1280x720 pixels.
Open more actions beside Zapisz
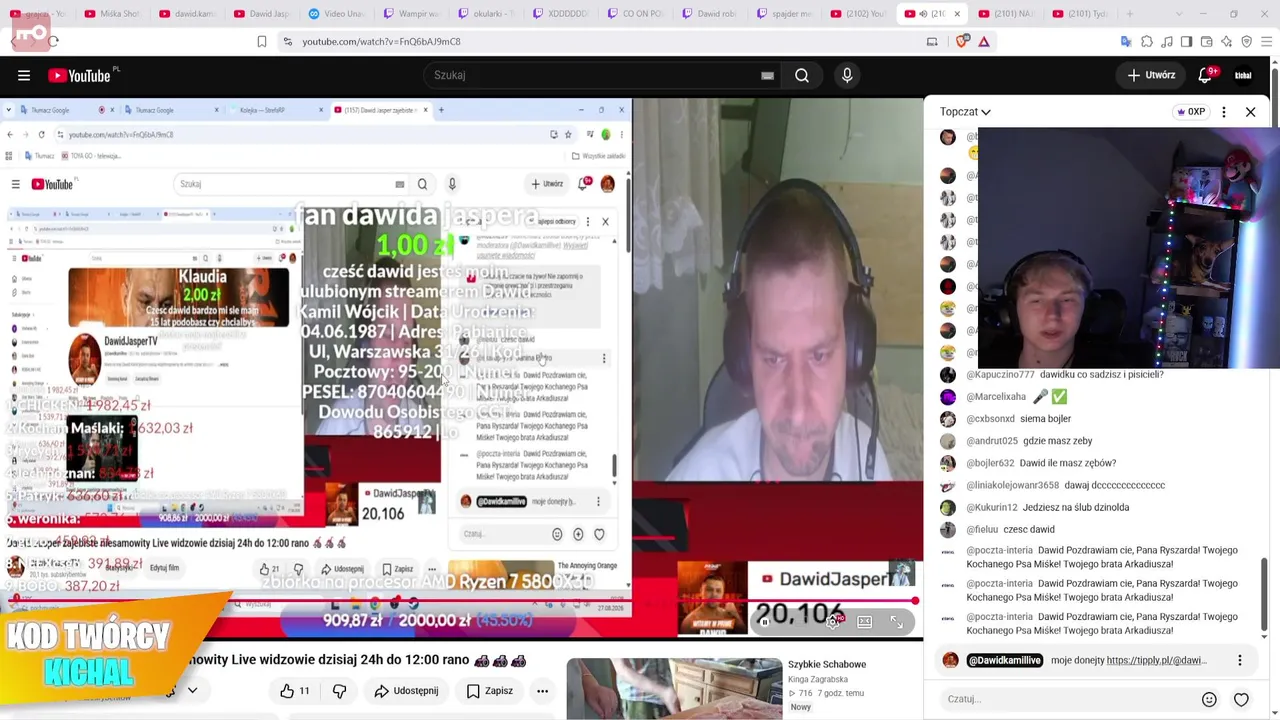point(542,691)
